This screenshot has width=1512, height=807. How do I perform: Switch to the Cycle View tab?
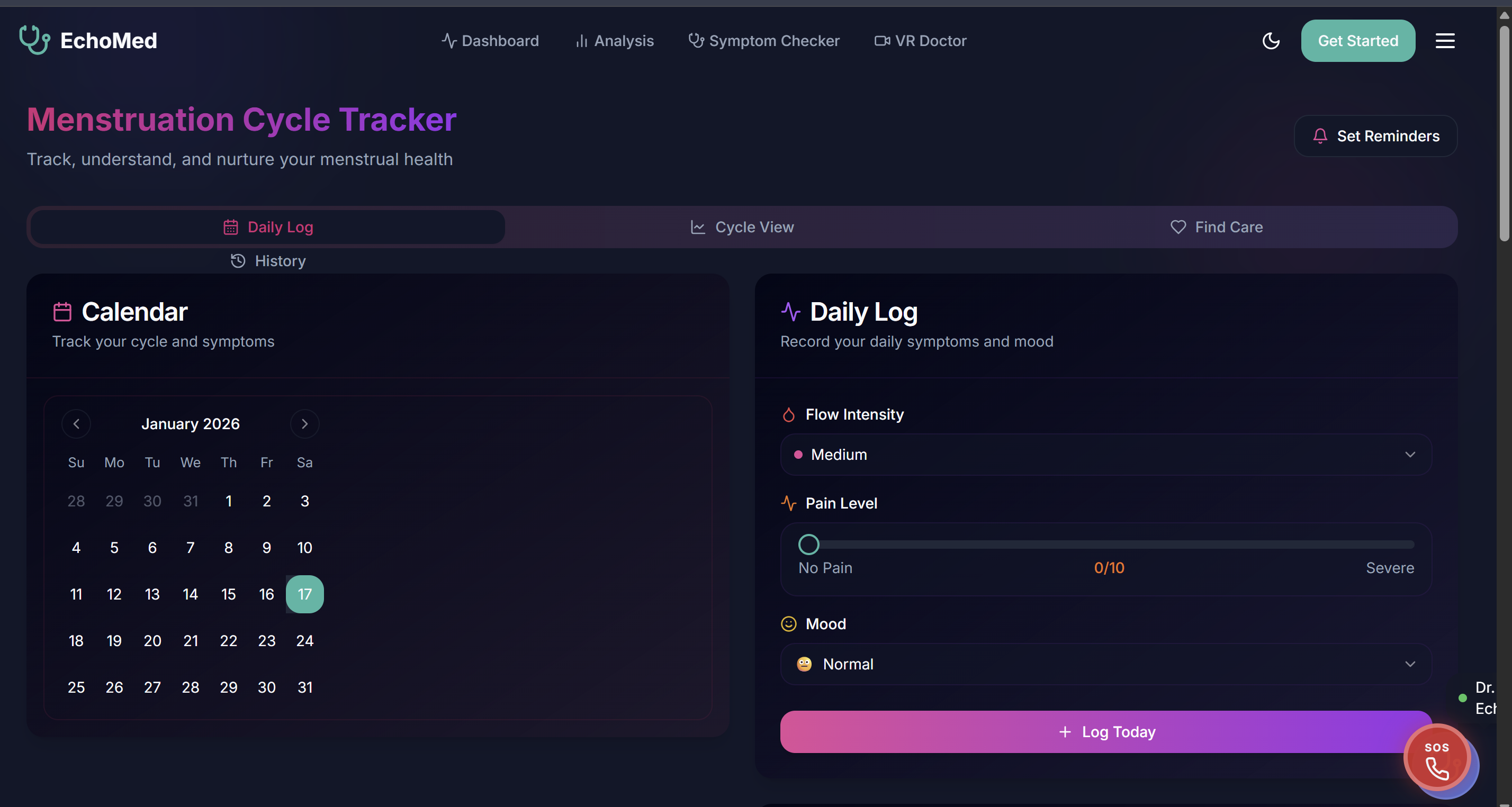click(742, 227)
